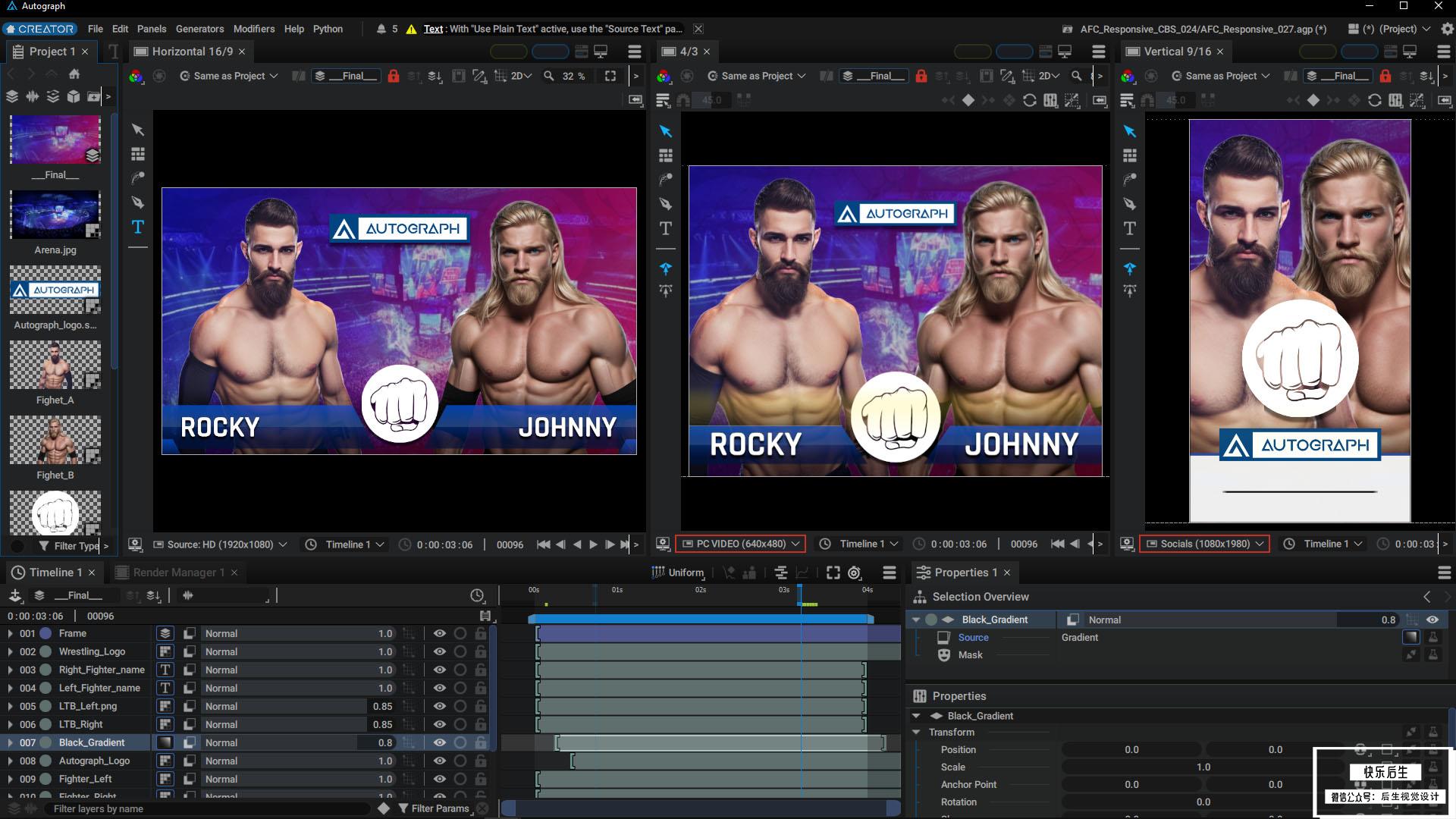The image size is (1456, 819).
Task: Click fullscreen fit icon in Horizontal viewer
Action: [x=610, y=76]
